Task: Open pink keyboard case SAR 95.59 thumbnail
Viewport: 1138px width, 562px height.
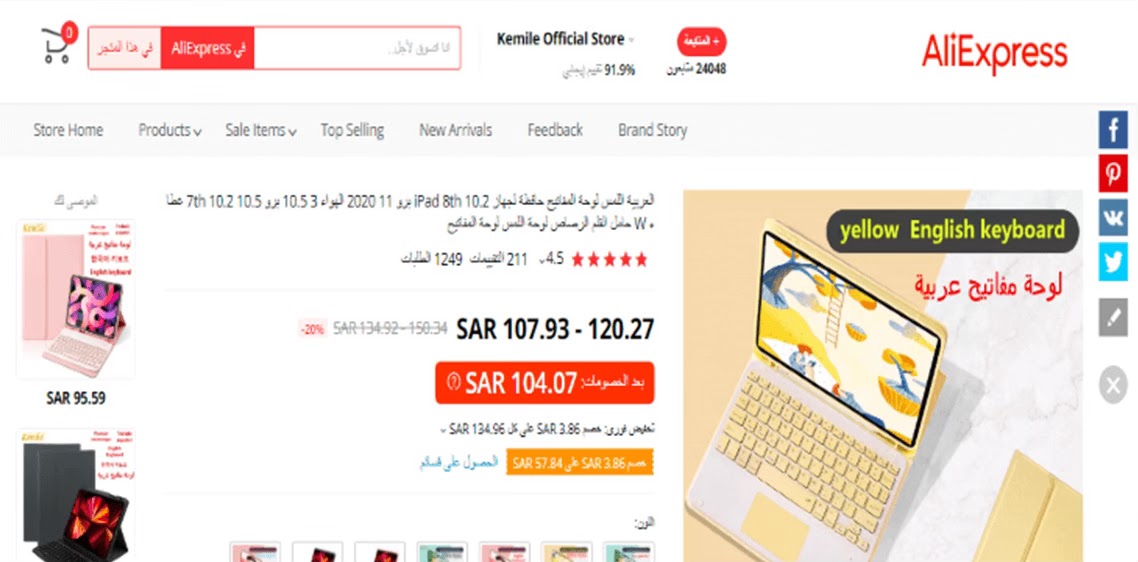Action: (x=75, y=299)
